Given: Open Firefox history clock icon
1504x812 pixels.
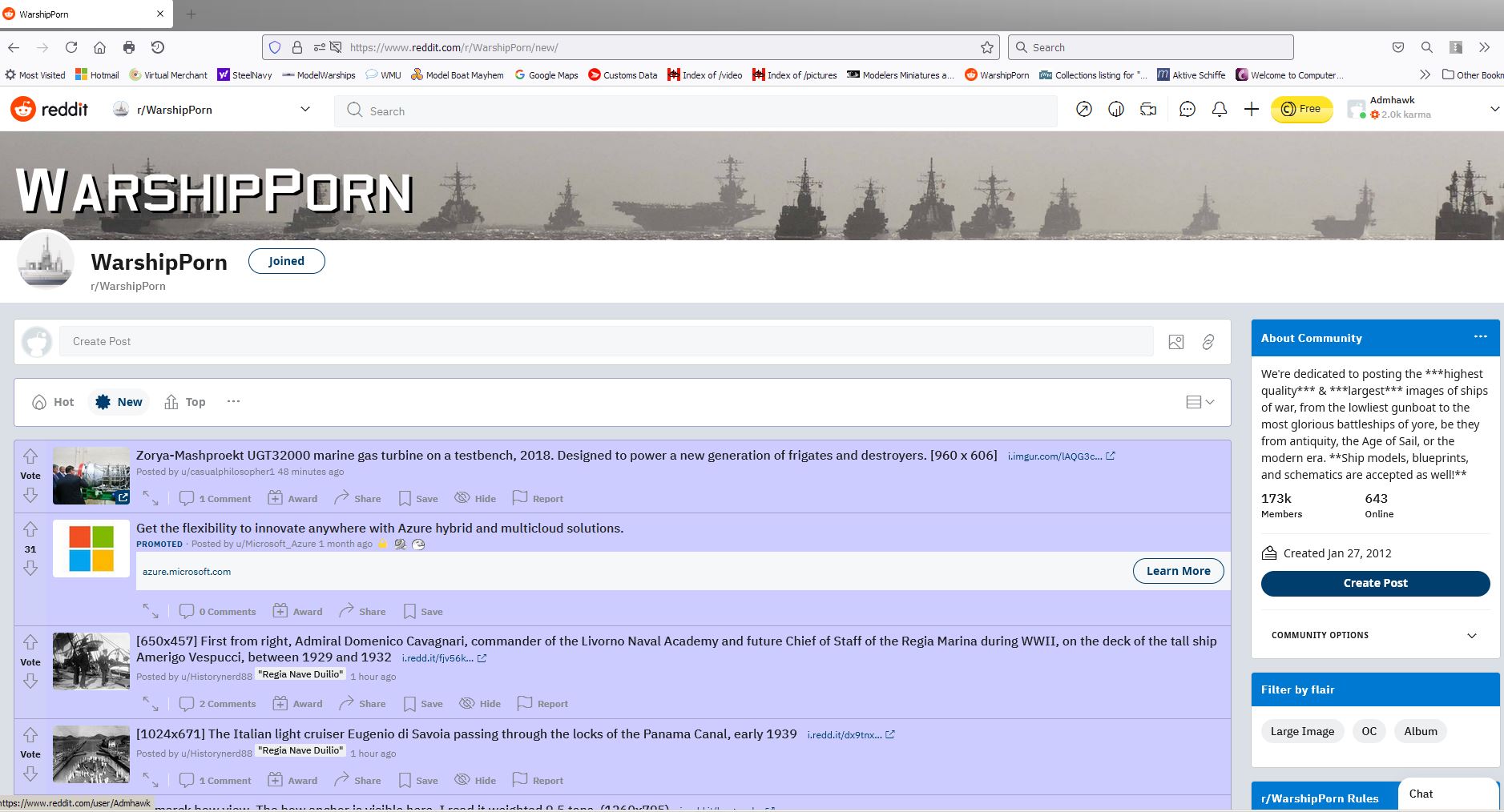Looking at the screenshot, I should point(158,47).
